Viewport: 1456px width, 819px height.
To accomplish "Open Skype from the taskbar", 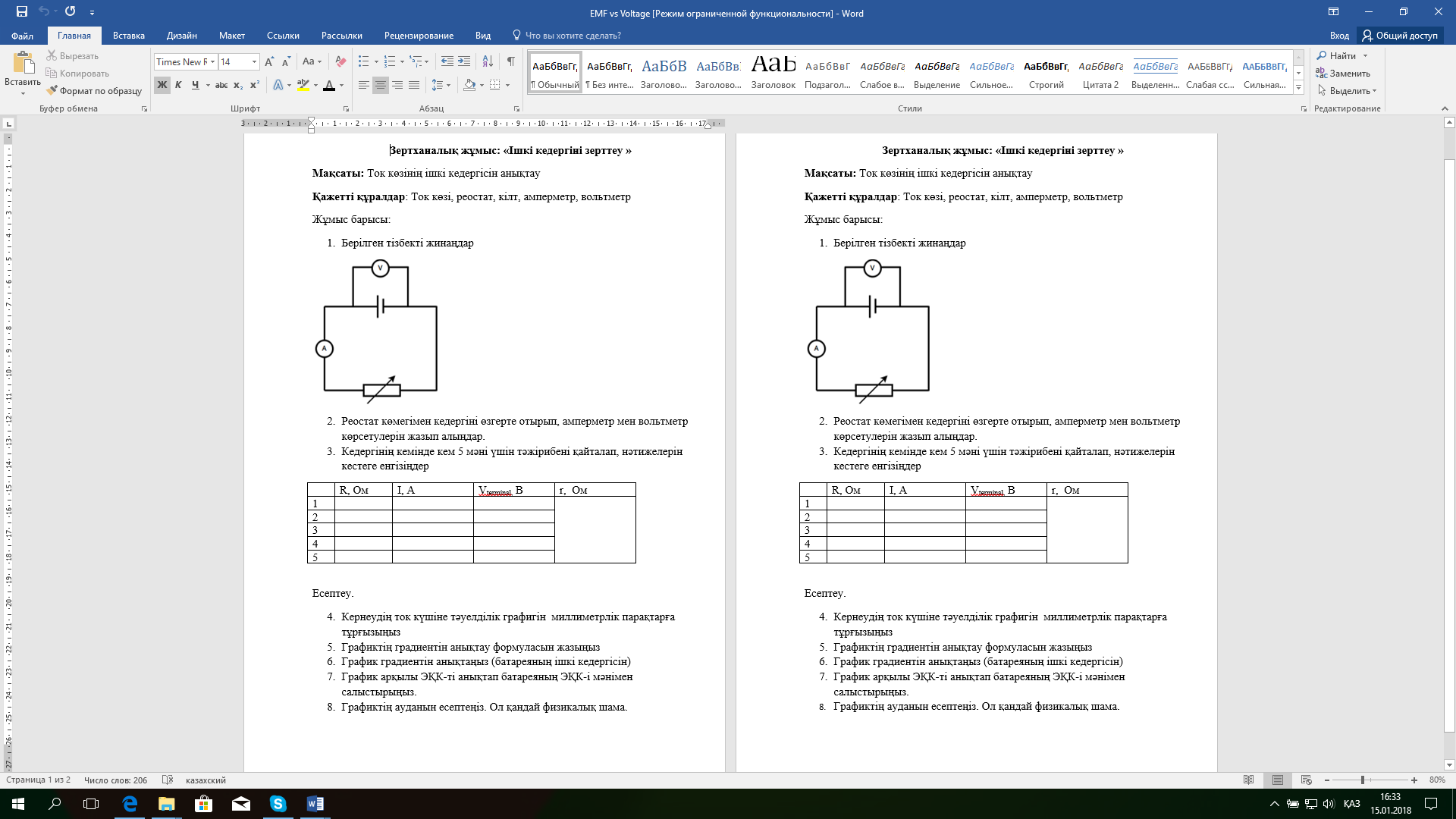I will pyautogui.click(x=278, y=804).
